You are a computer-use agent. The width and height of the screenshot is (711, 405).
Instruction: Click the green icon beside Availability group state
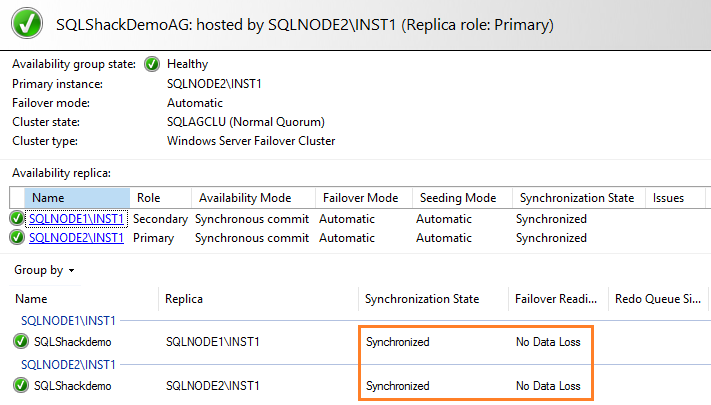click(152, 64)
